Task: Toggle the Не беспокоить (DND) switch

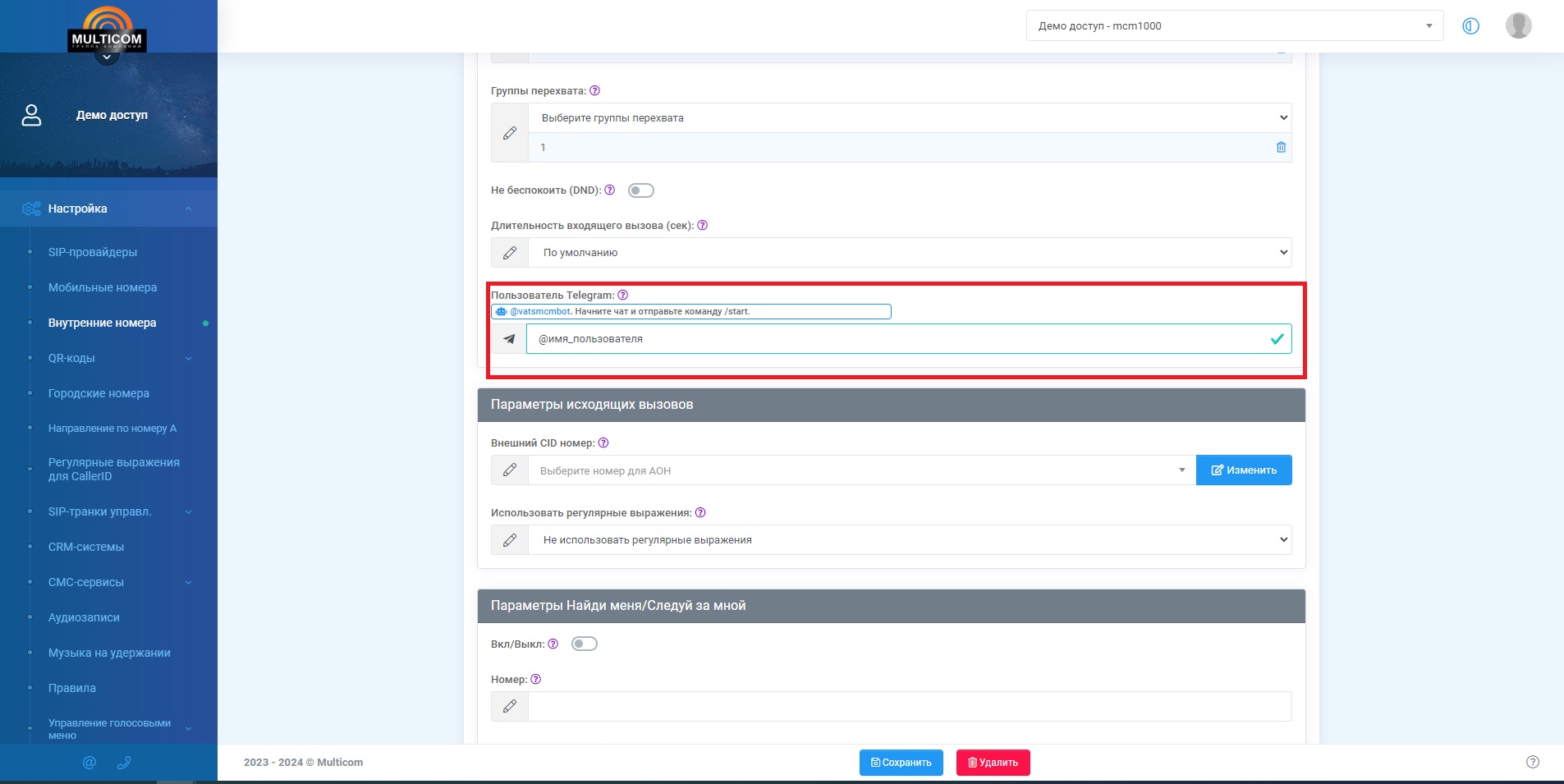Action: pyautogui.click(x=640, y=190)
